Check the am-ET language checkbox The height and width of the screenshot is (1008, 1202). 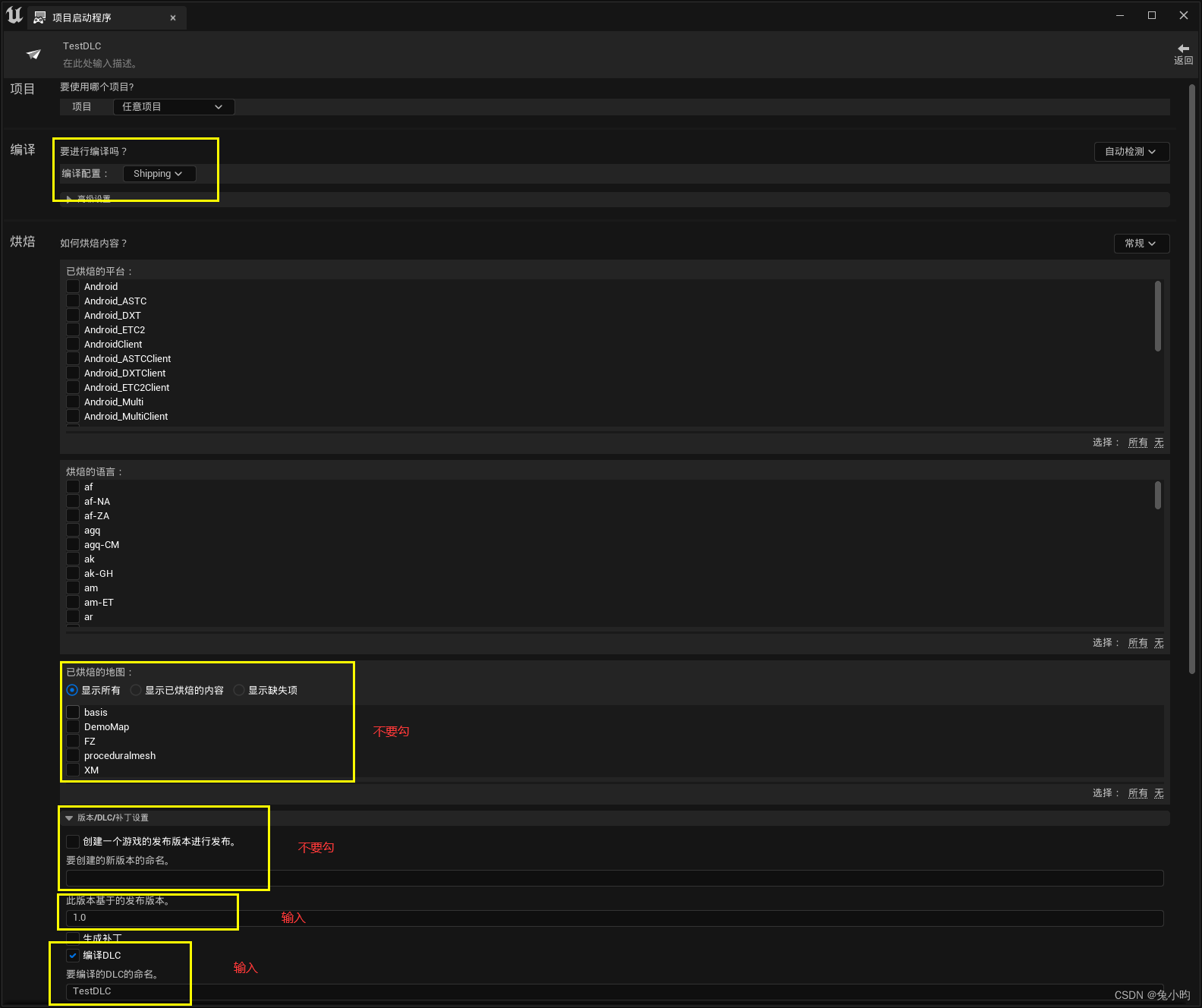click(73, 602)
